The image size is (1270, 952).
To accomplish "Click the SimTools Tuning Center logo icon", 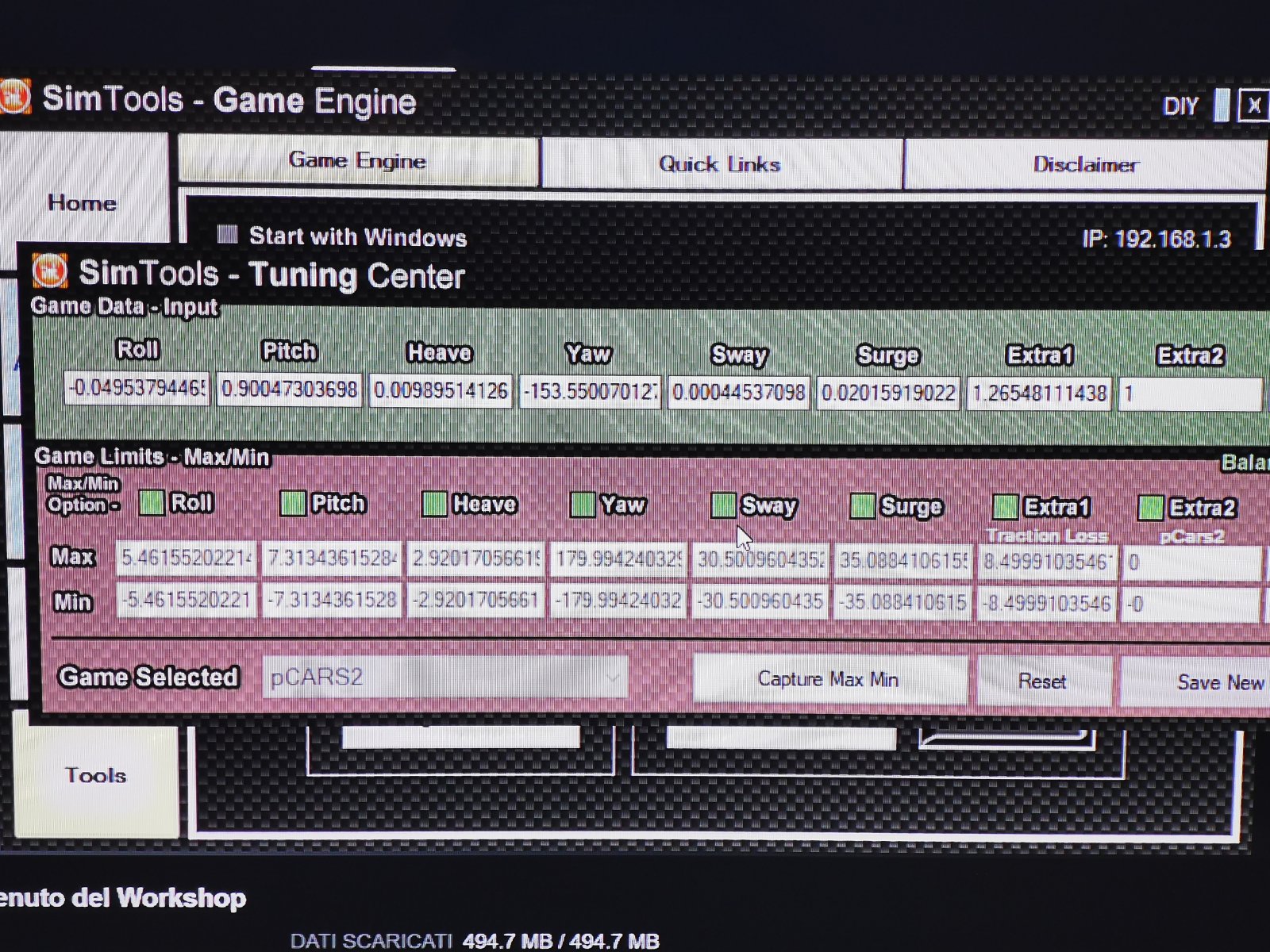I will tap(51, 271).
